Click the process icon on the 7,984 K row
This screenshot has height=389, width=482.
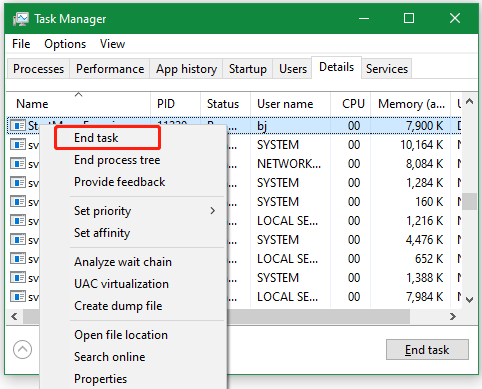[18, 296]
